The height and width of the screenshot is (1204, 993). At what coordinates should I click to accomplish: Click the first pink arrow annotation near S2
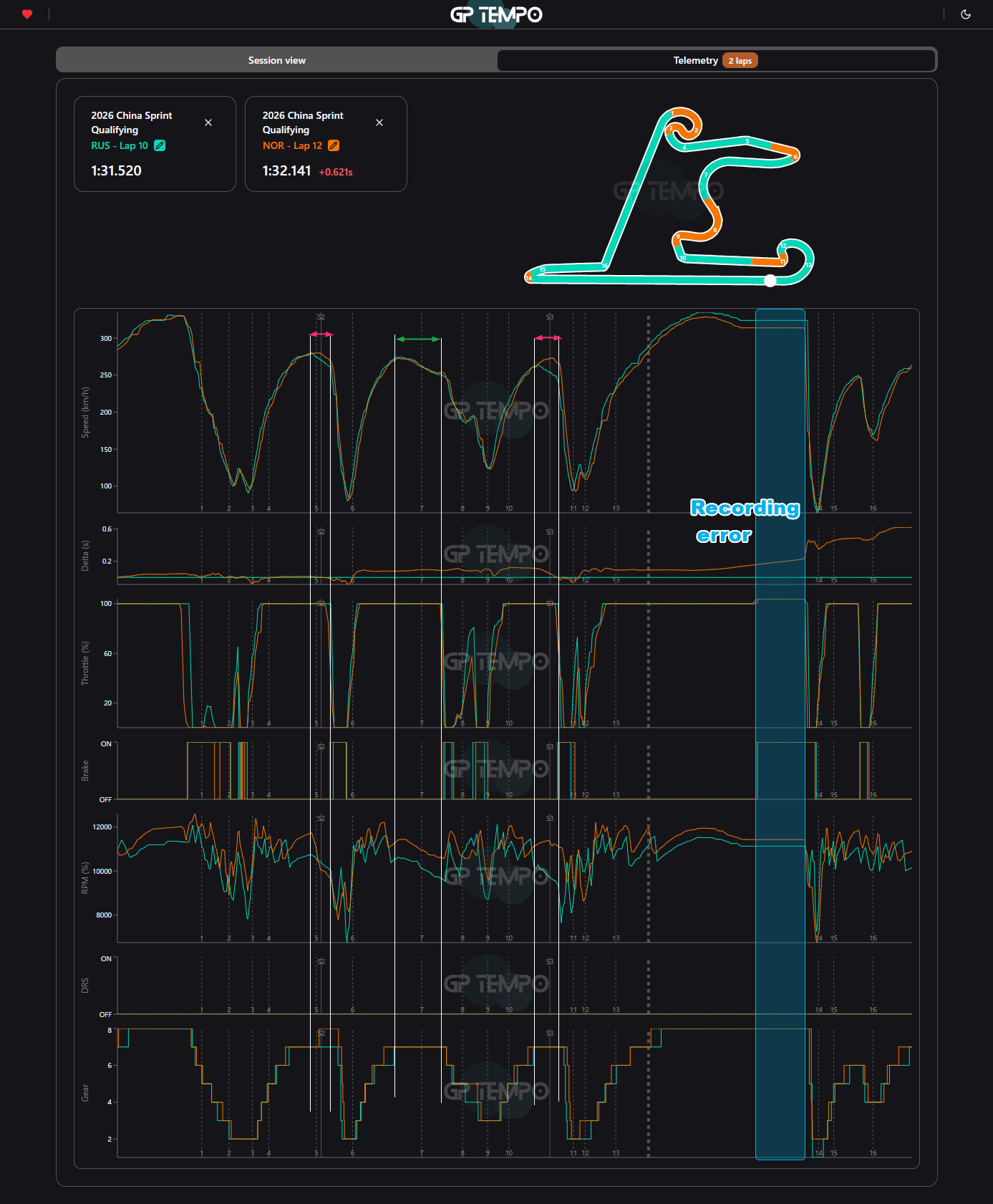(321, 334)
